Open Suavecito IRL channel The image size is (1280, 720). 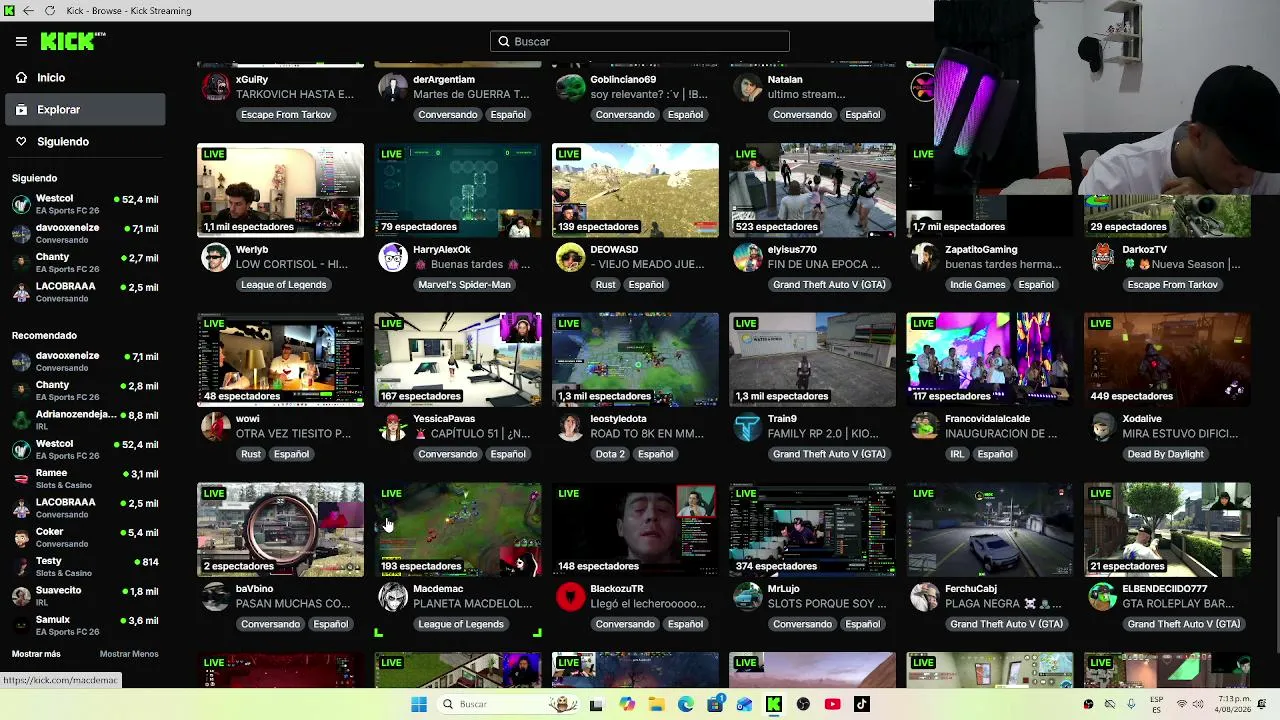coord(85,596)
